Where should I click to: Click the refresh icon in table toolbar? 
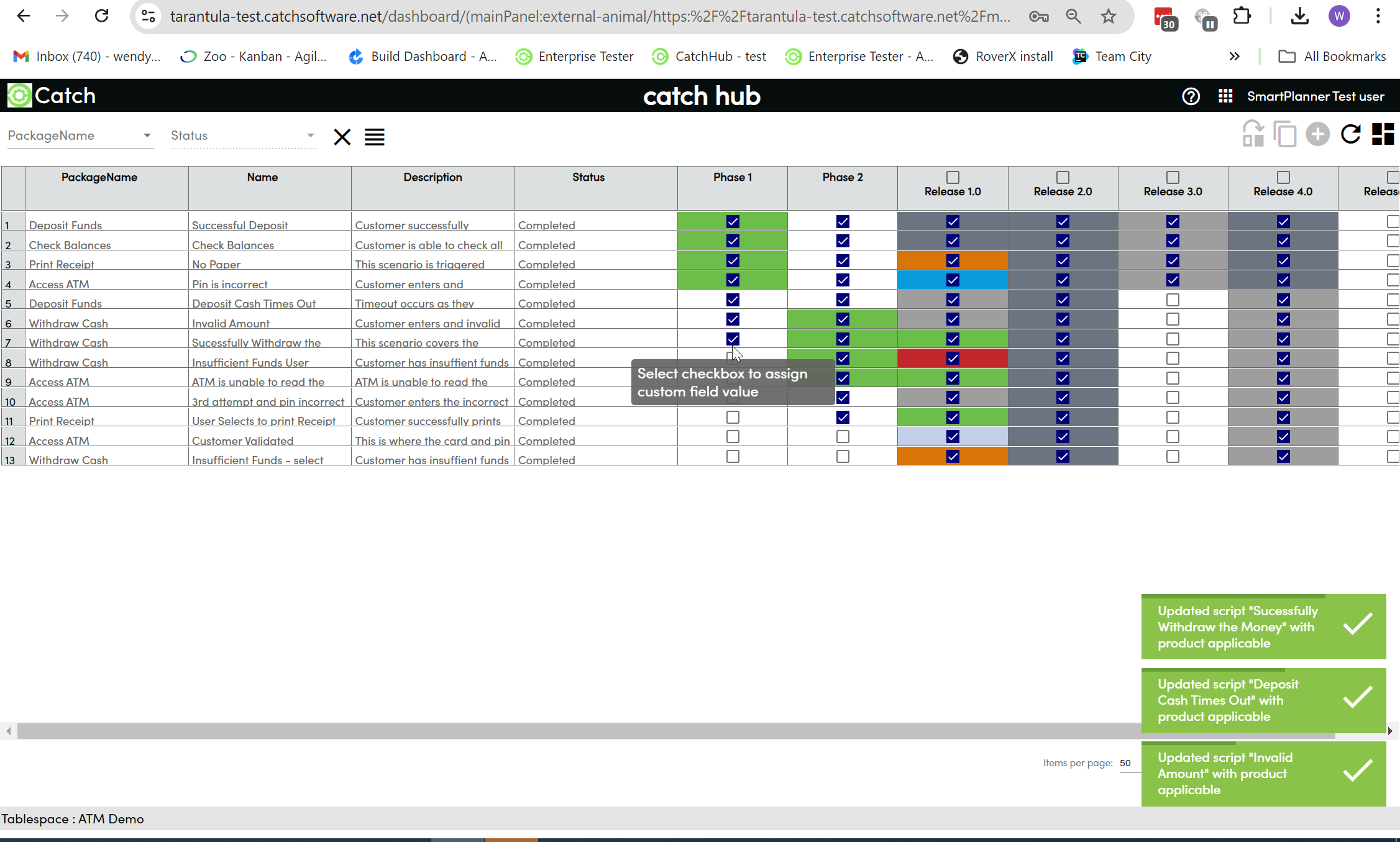[x=1350, y=134]
